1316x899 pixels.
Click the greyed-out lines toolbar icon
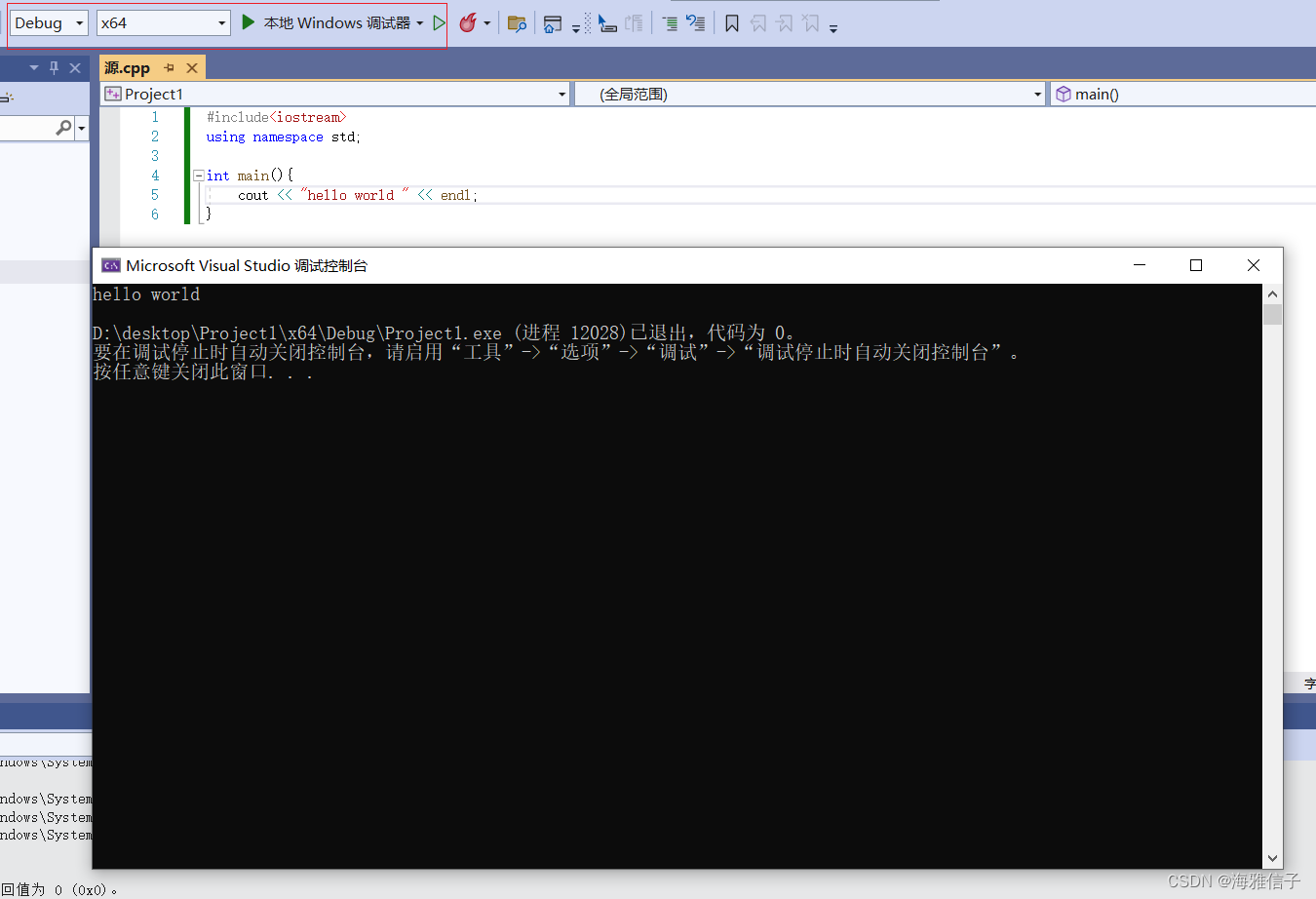coord(635,23)
